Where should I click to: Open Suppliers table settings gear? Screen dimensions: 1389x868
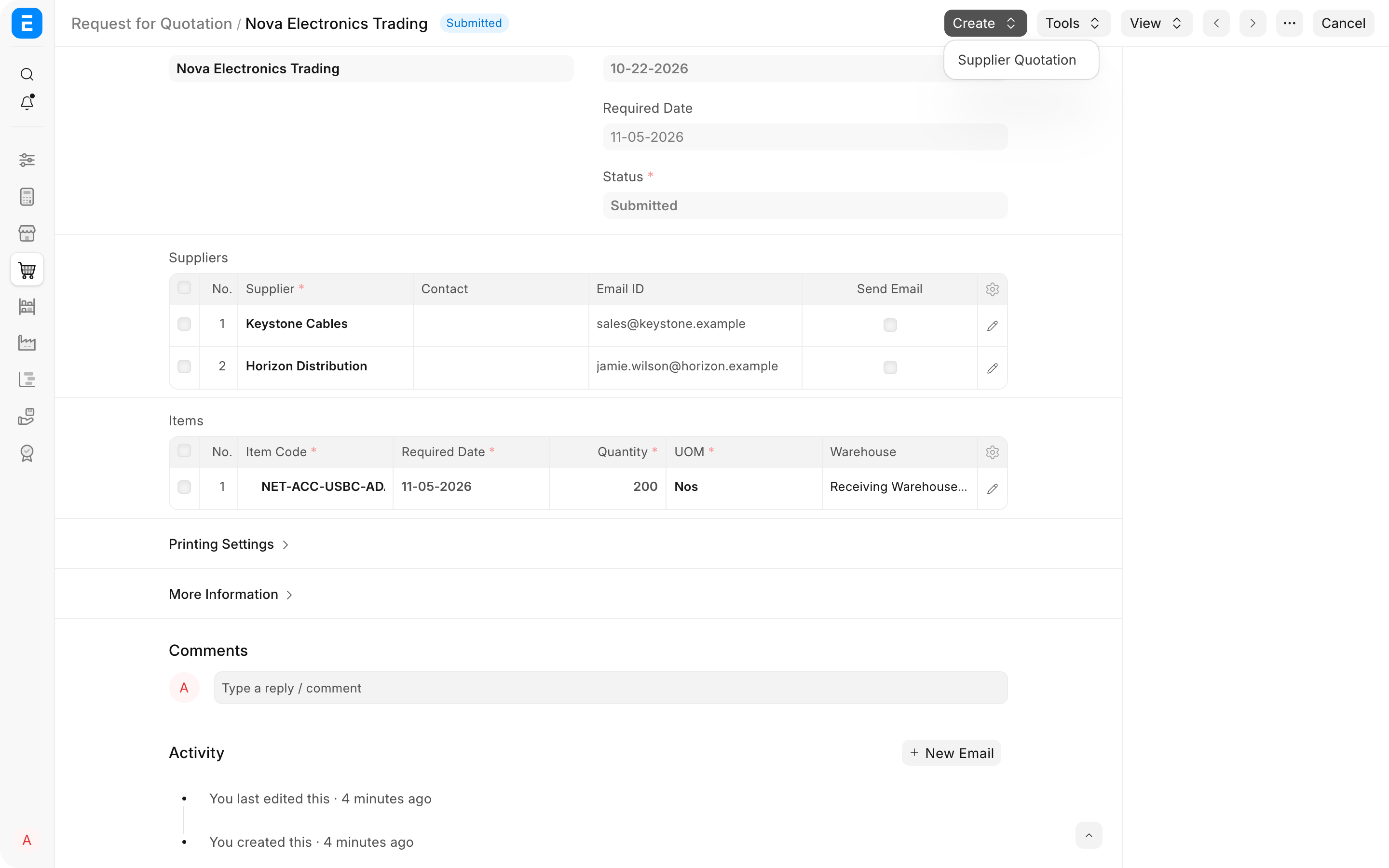click(993, 289)
